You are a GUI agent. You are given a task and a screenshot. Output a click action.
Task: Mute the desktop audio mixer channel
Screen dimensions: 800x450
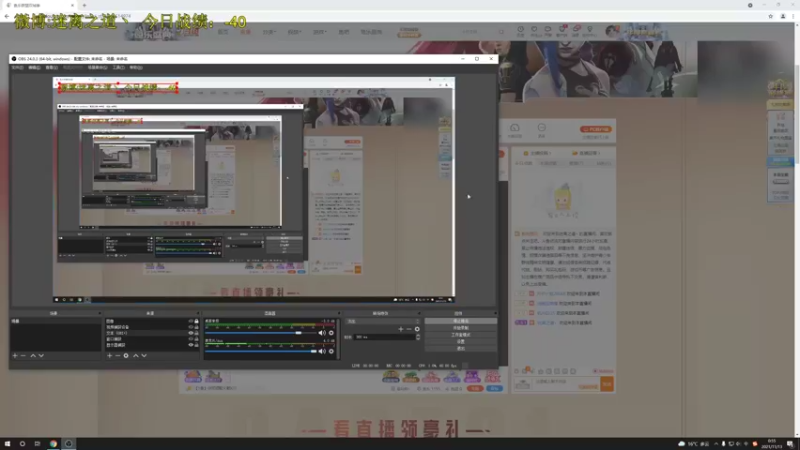click(x=322, y=333)
